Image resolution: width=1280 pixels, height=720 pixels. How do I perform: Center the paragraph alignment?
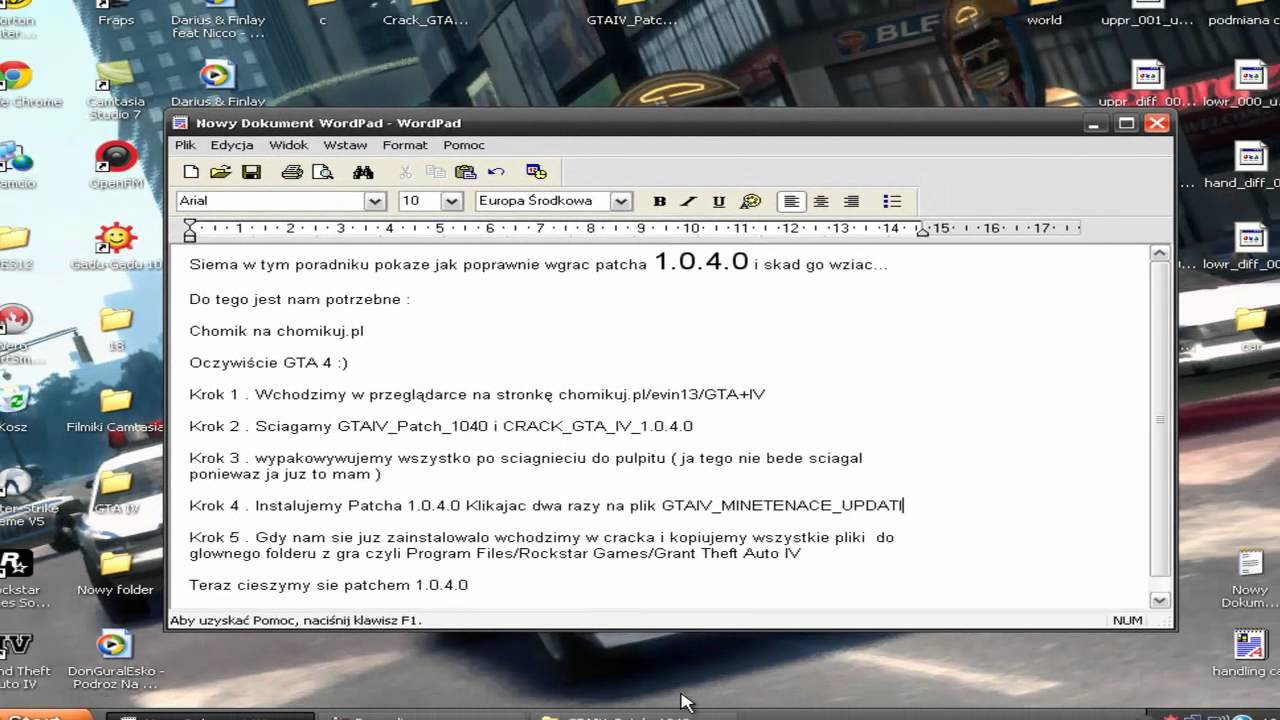click(821, 201)
